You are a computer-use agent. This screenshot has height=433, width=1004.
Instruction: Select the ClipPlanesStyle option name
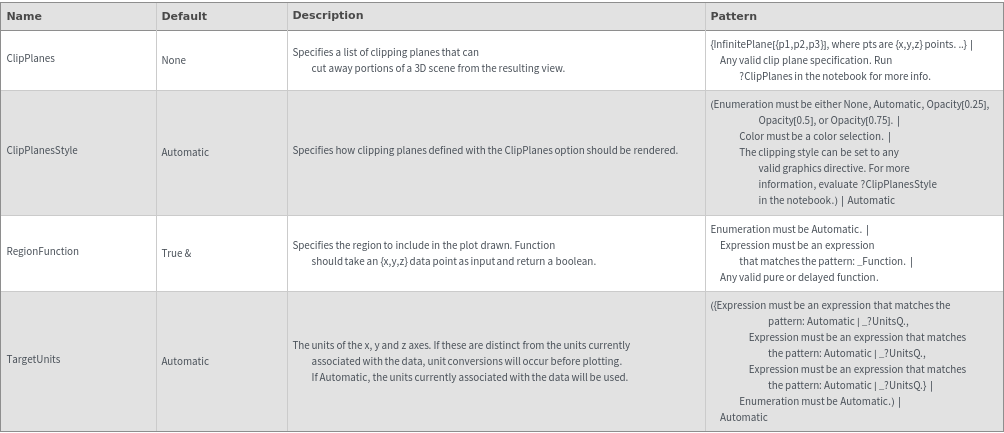(x=42, y=151)
